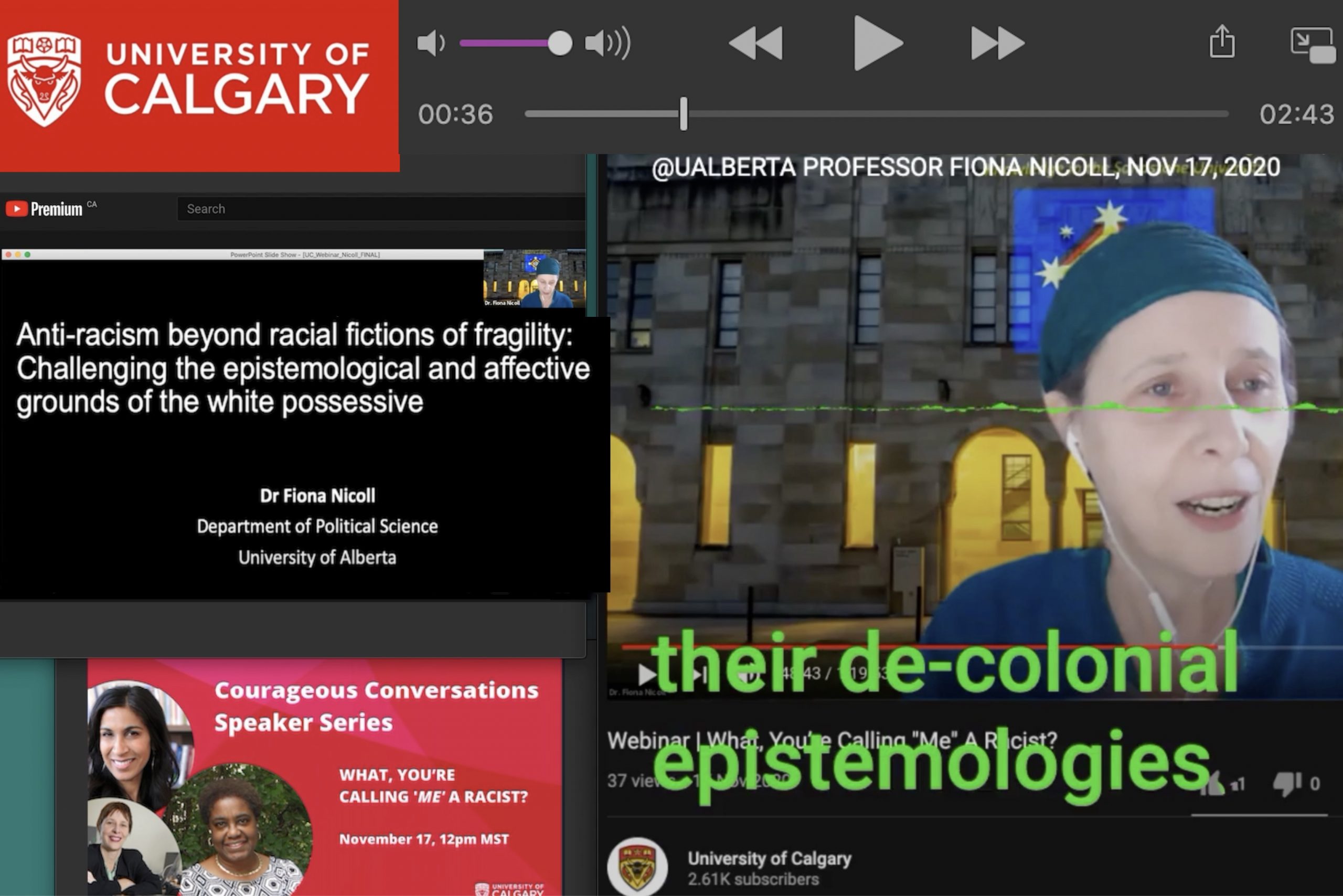
Task: Click the YouTube Premium logo
Action: [x=45, y=209]
